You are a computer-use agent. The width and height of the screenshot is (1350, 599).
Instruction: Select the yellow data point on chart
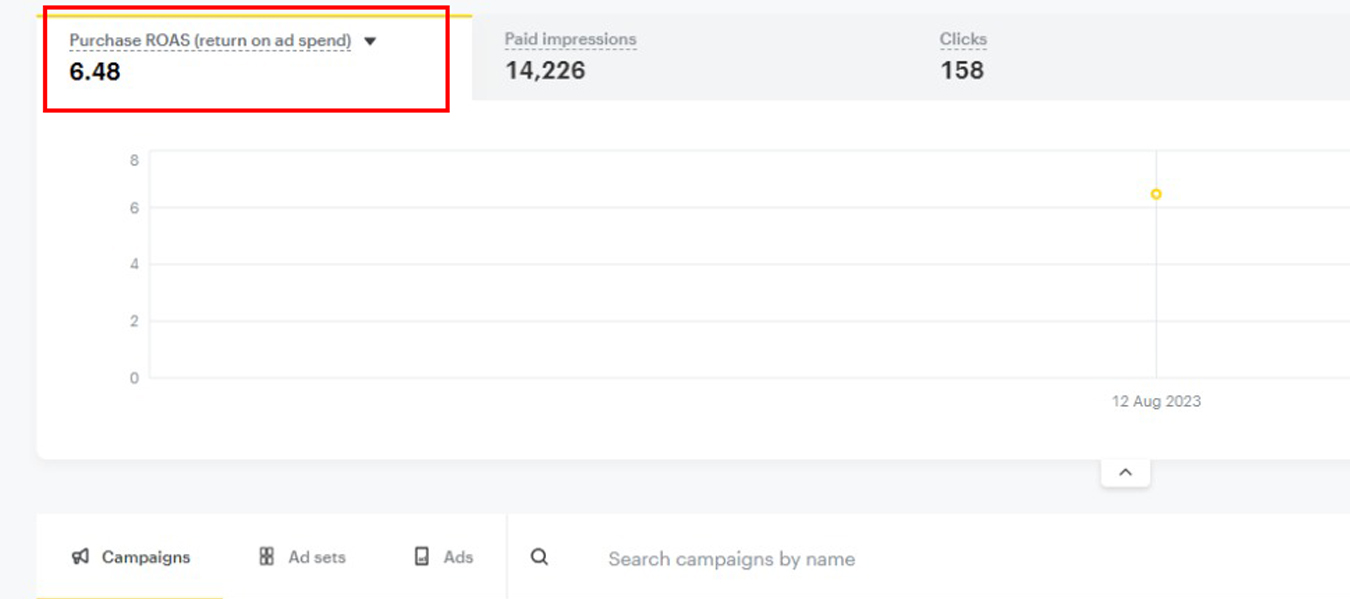pos(1156,194)
